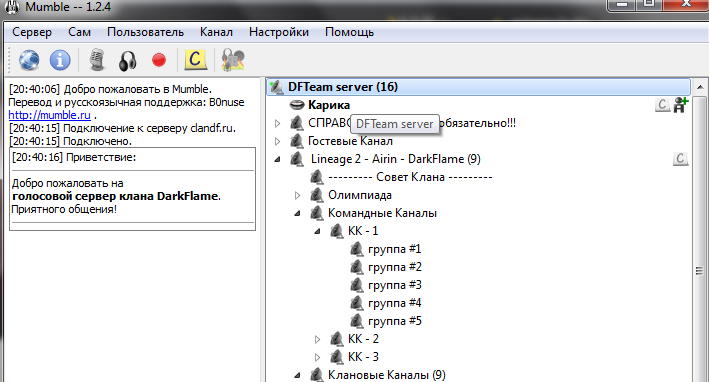Click channel icon of группа #1

coord(356,249)
